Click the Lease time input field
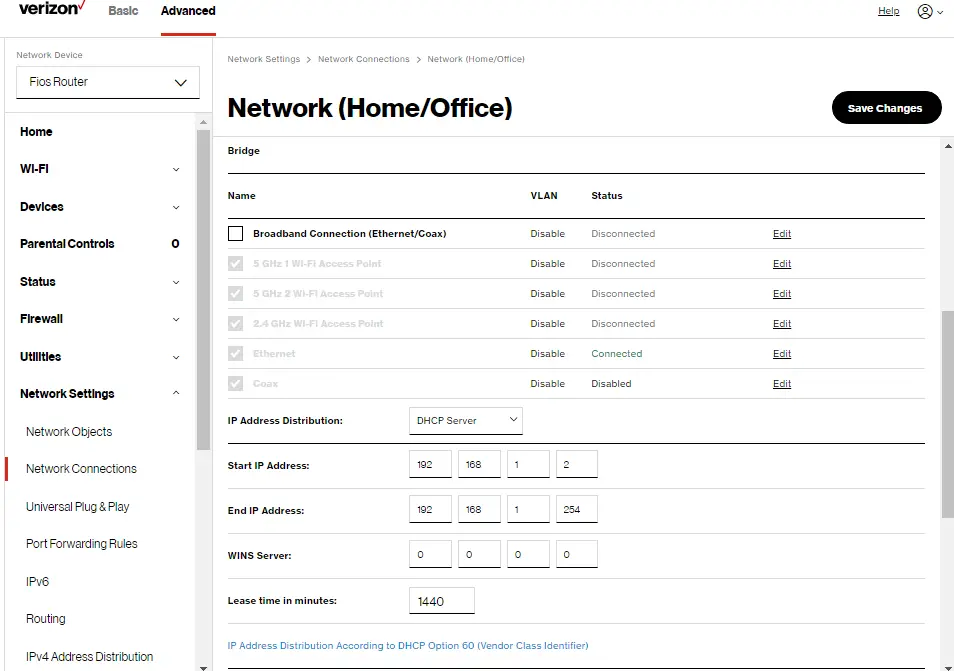The width and height of the screenshot is (954, 671). (441, 600)
